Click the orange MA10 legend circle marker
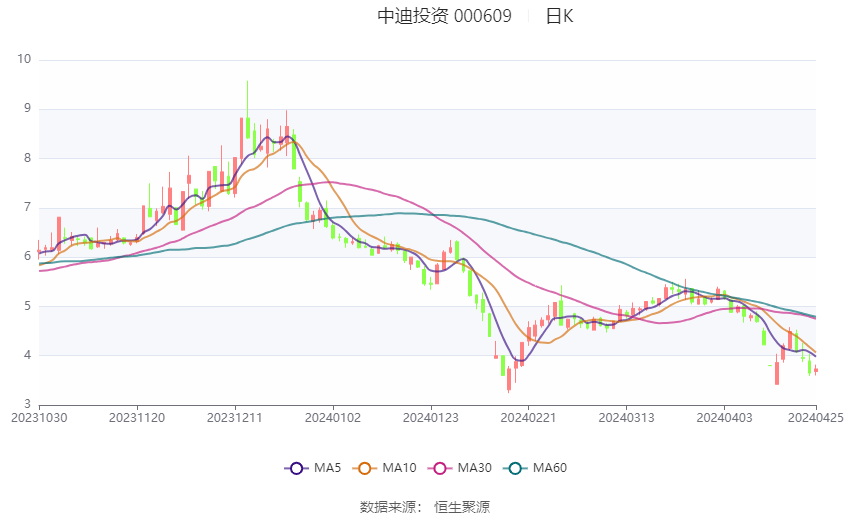The image size is (850, 517). coord(364,468)
